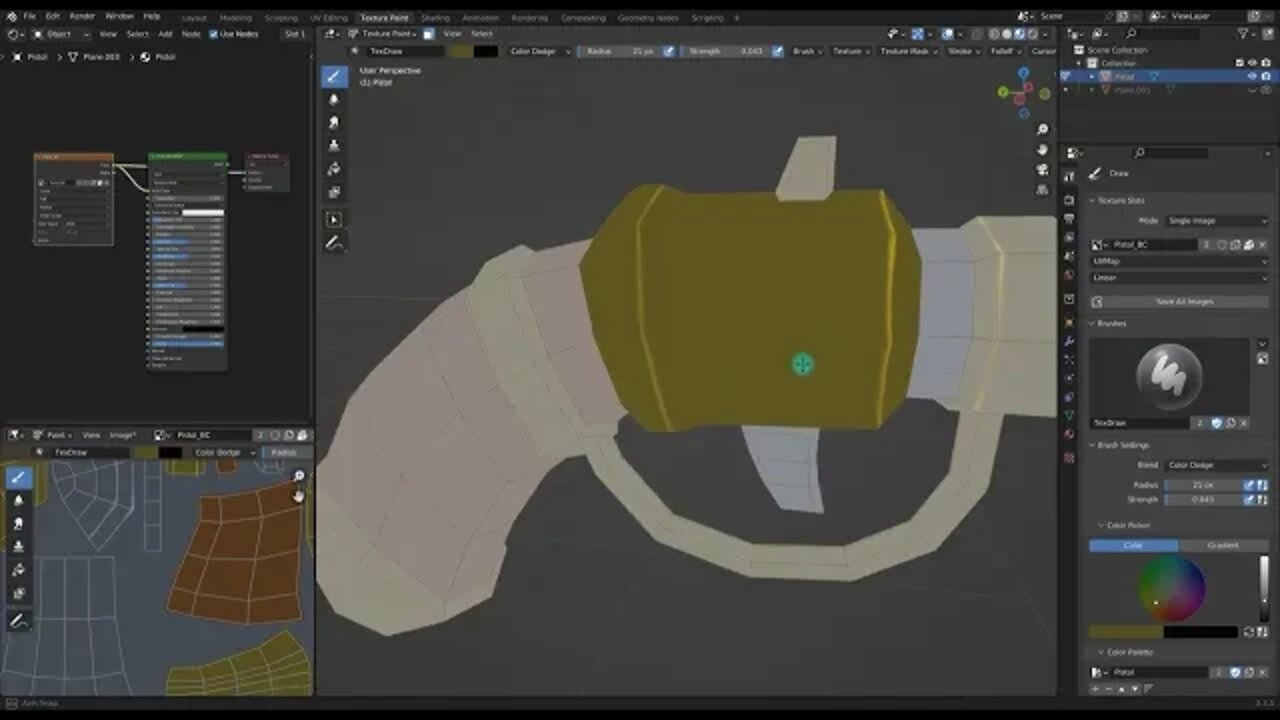1280x720 pixels.
Task: Open Mode Single Image dropdown
Action: pyautogui.click(x=1217, y=220)
